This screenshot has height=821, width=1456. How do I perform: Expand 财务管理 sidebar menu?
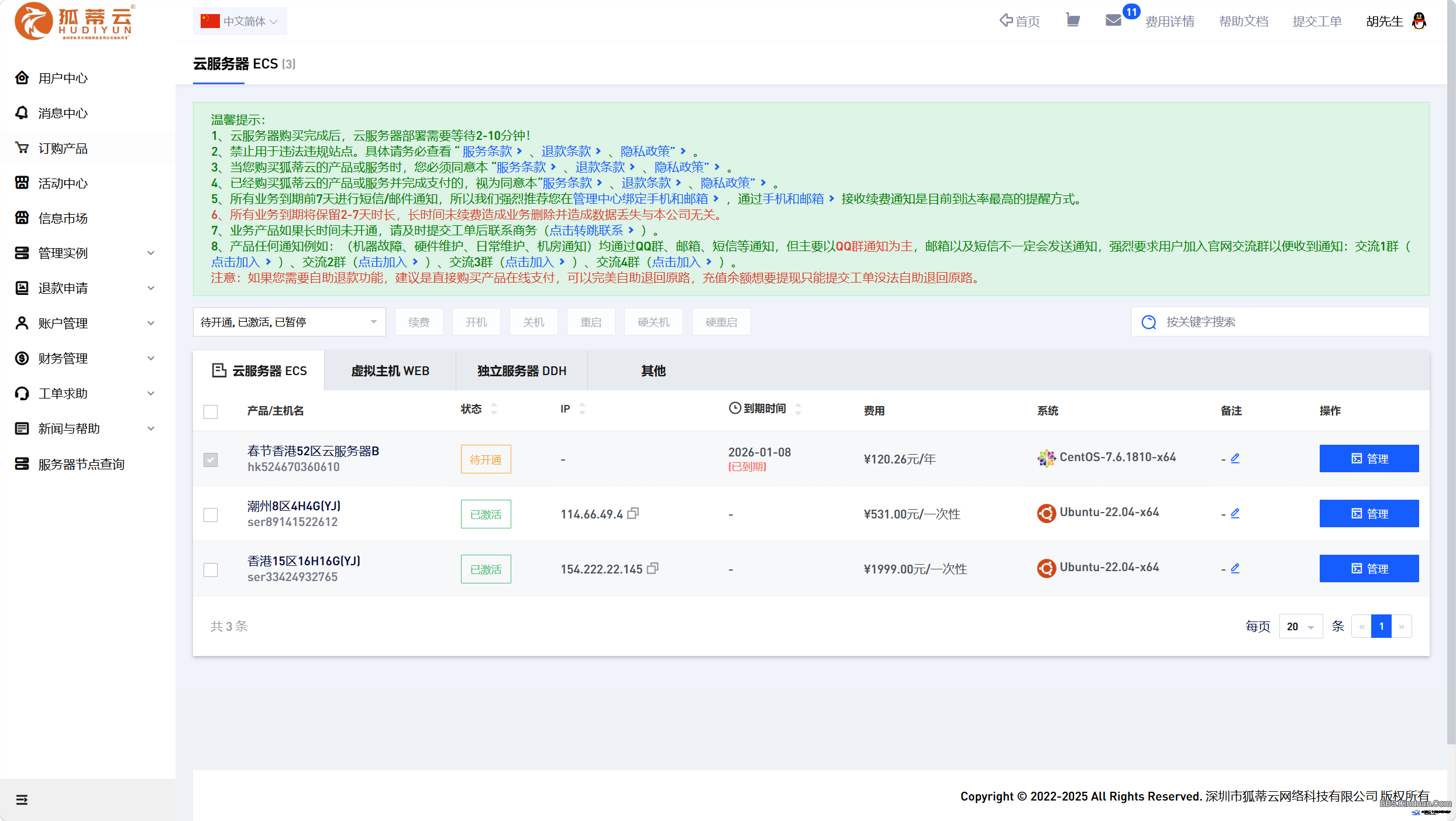(151, 358)
